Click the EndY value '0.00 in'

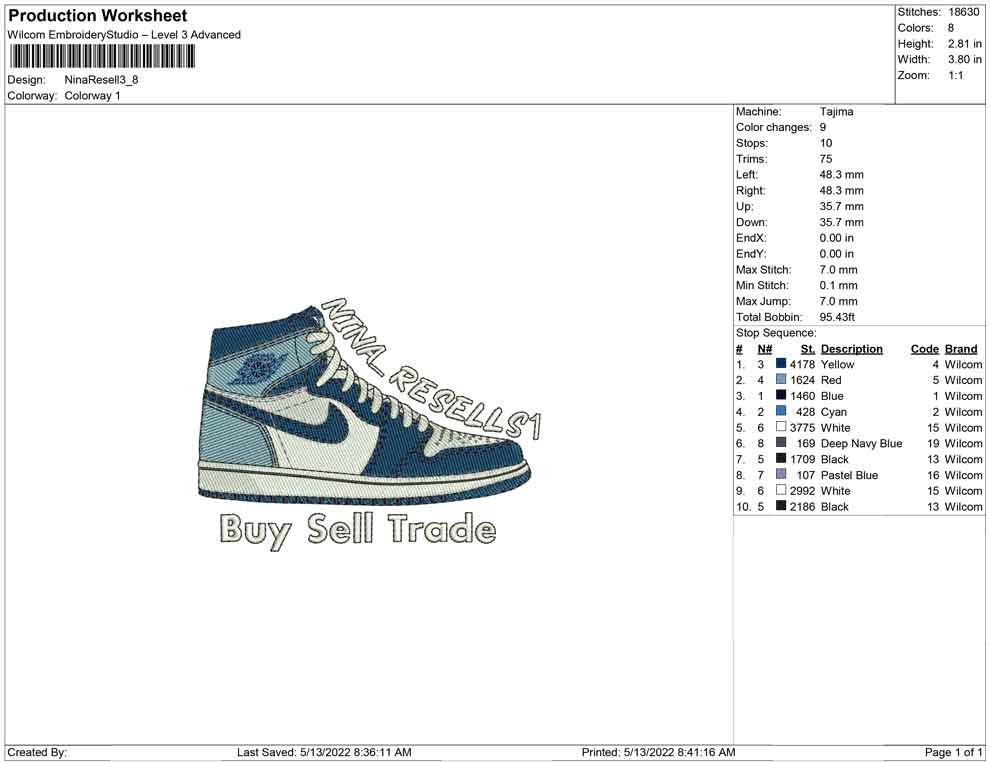click(837, 254)
